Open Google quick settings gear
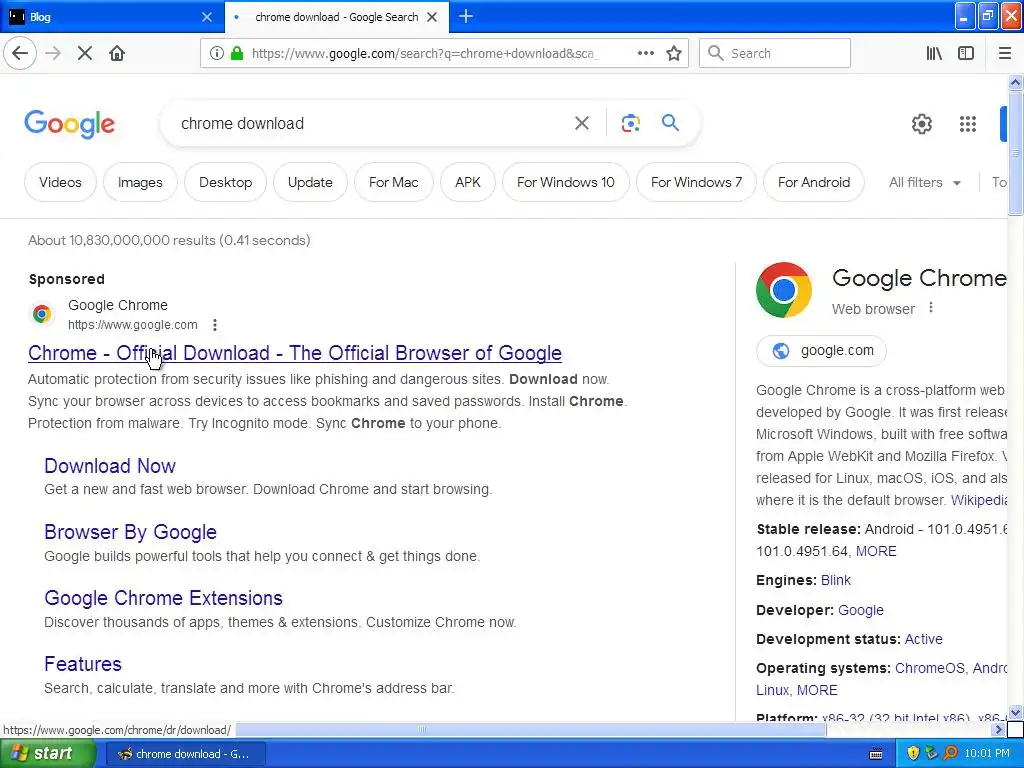The image size is (1024, 768). click(921, 123)
